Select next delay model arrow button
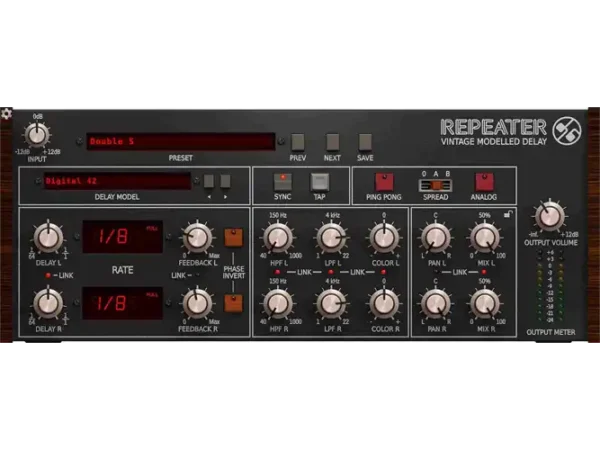Image resolution: width=600 pixels, height=450 pixels. tap(225, 181)
